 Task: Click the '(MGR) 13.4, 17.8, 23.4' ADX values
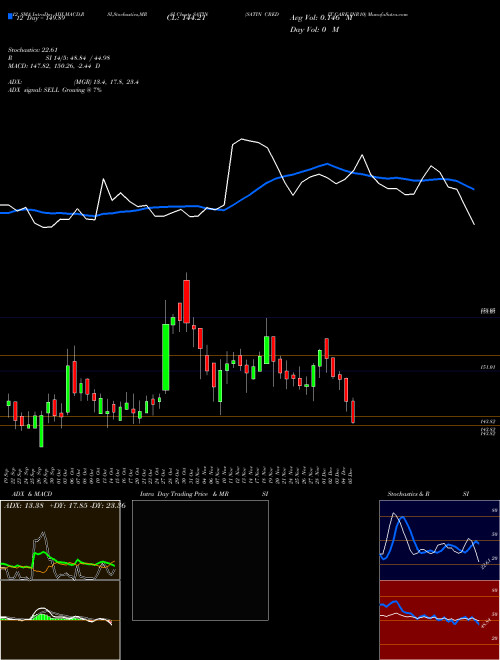click(x=106, y=82)
